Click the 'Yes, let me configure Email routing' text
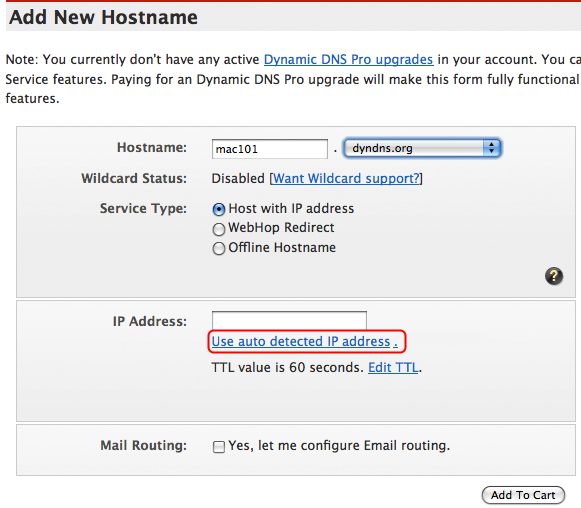The width and height of the screenshot is (581, 508). 339,445
